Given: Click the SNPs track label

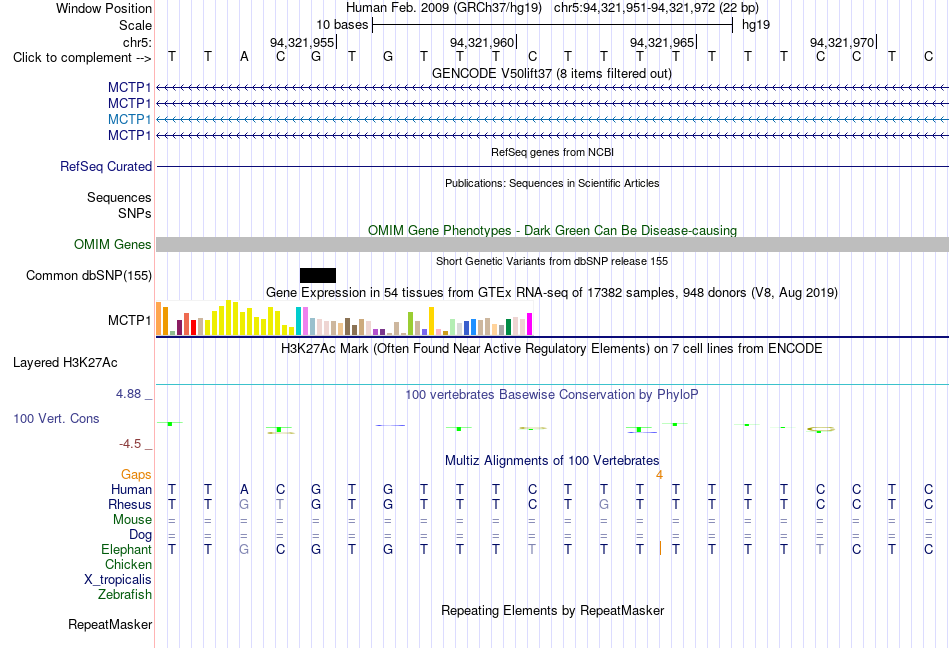Looking at the screenshot, I should click(x=135, y=213).
